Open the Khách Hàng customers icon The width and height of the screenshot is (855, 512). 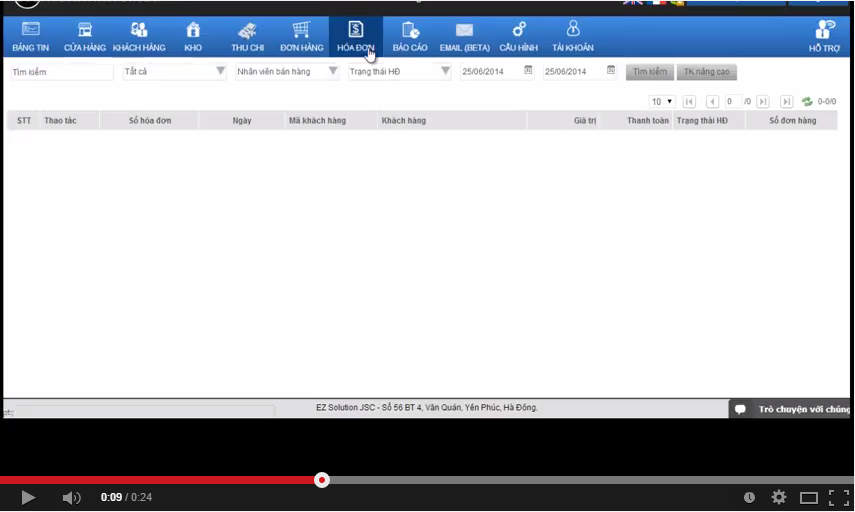(x=139, y=31)
